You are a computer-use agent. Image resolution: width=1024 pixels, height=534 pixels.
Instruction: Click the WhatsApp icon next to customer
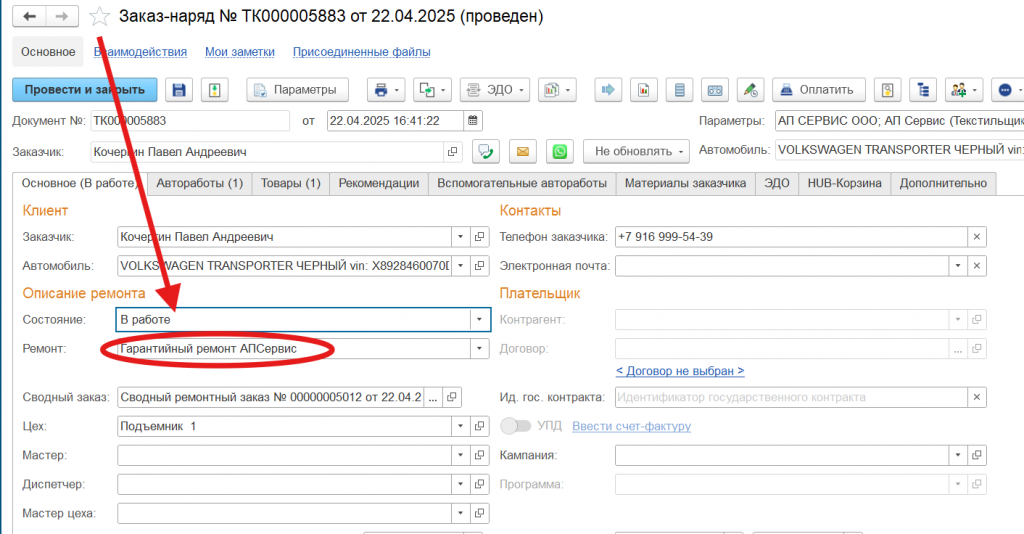[560, 151]
